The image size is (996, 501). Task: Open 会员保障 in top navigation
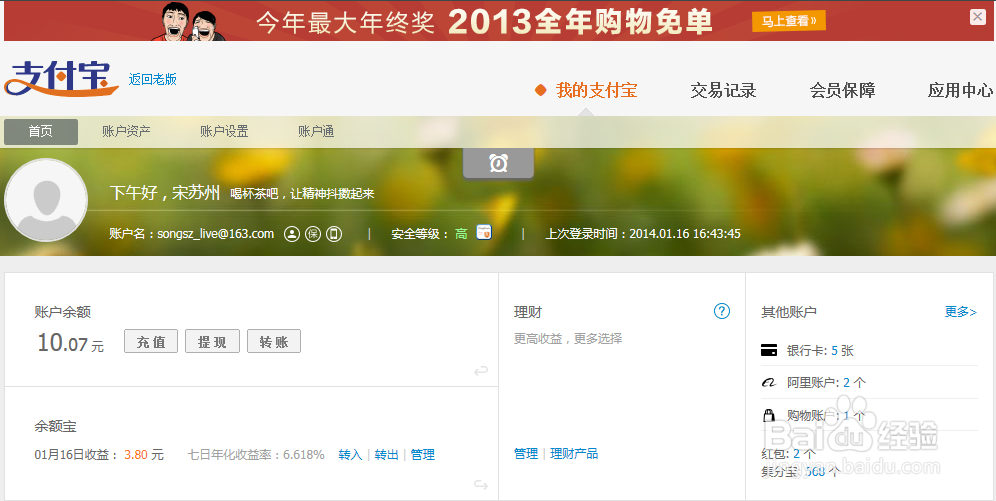coord(842,90)
